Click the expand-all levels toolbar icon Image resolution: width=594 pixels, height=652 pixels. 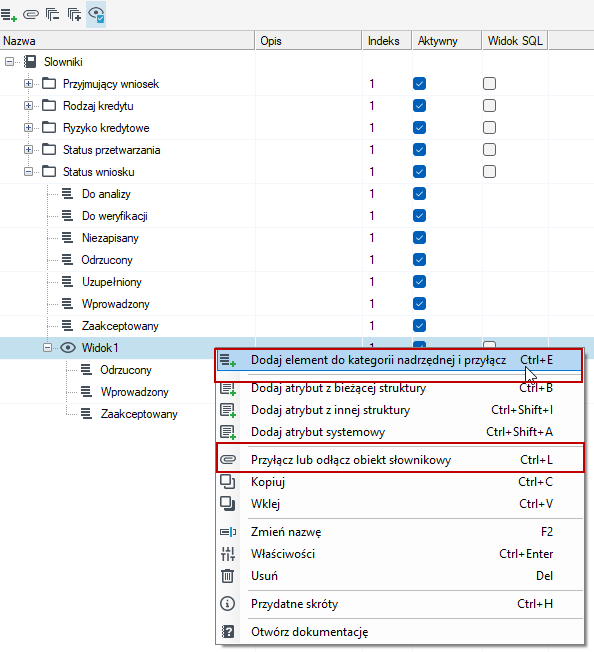point(74,15)
